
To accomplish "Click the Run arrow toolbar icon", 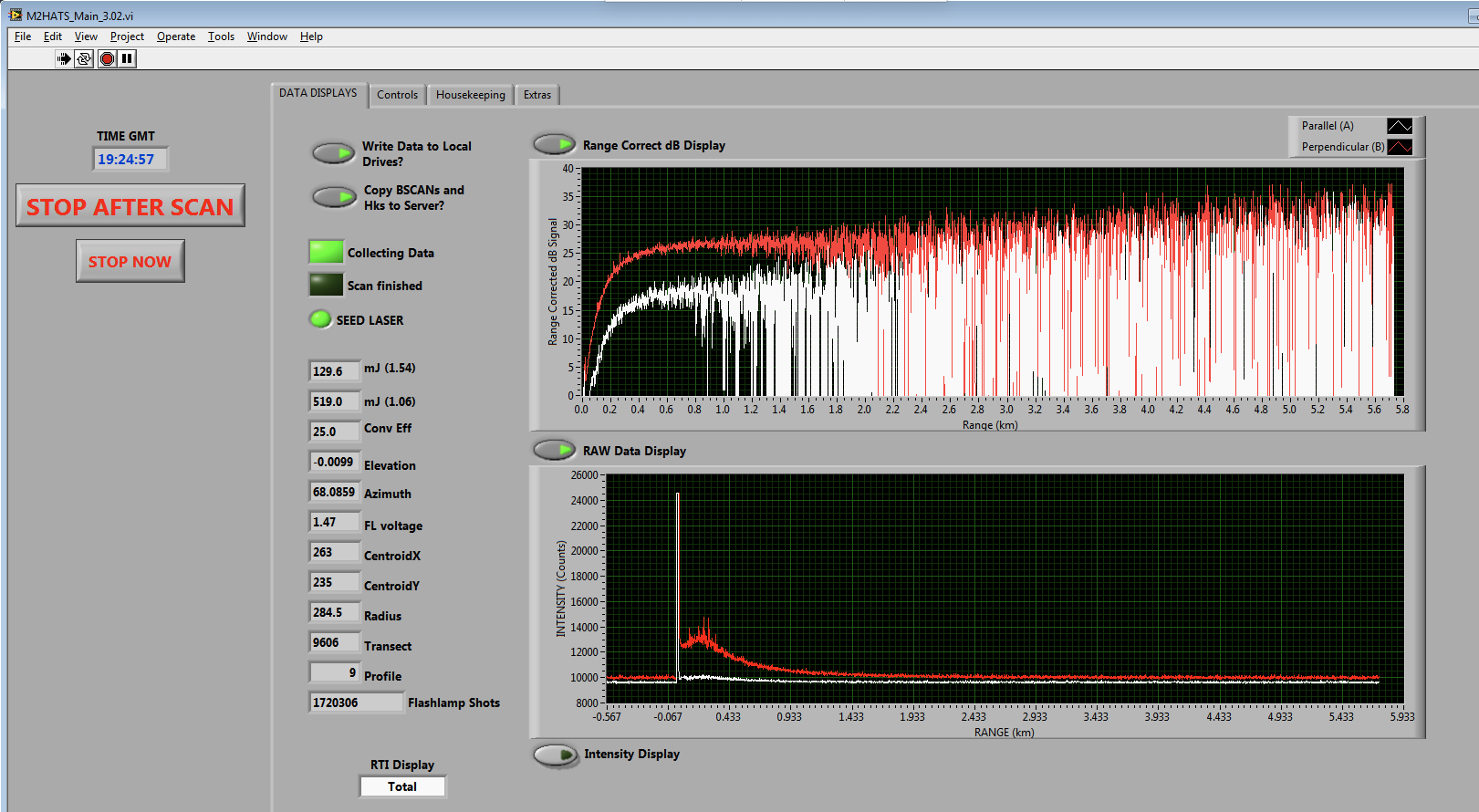I will [63, 58].
